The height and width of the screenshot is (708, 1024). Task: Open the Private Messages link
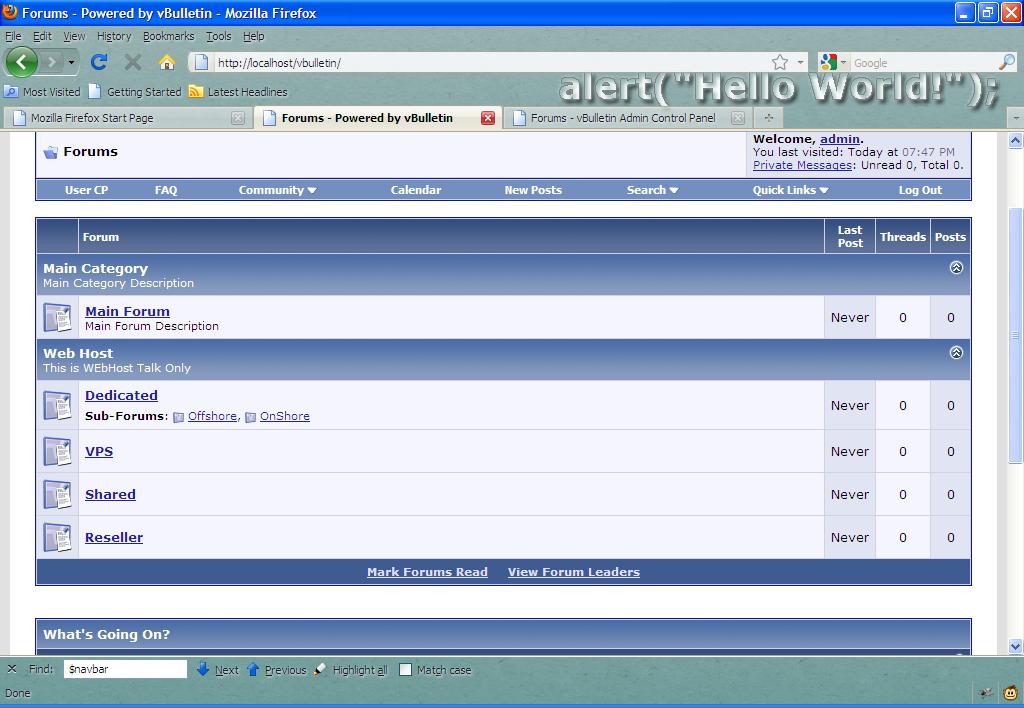point(803,165)
